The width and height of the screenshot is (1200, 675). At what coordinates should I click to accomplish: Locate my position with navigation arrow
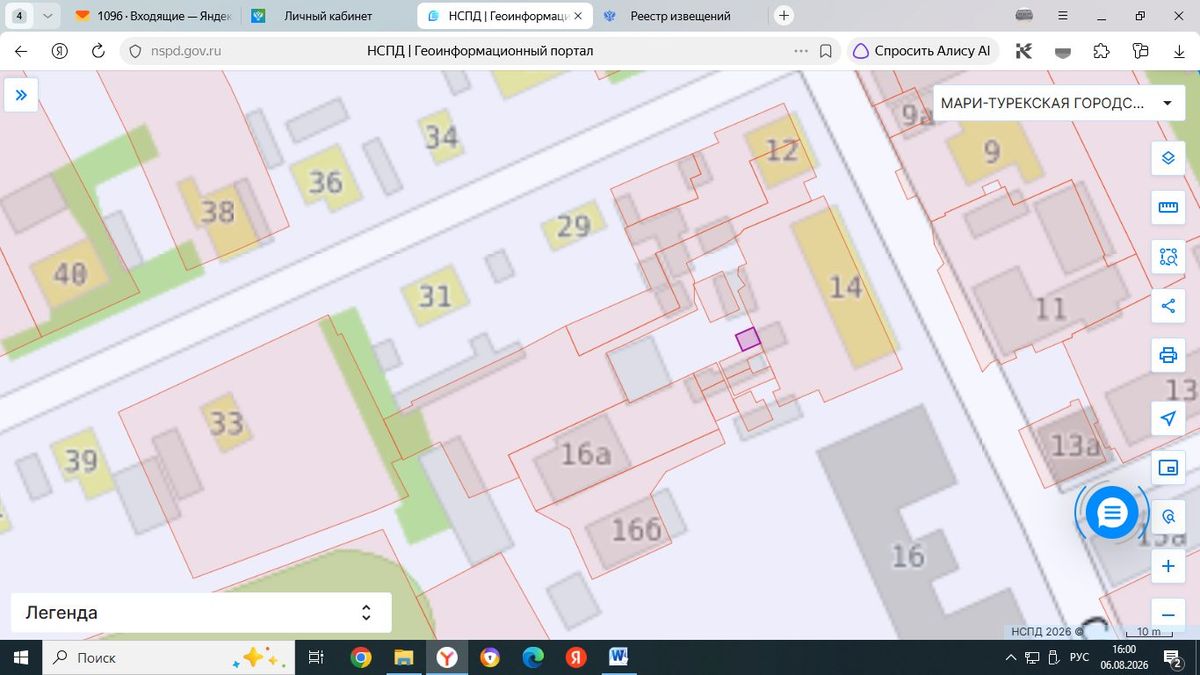point(1167,418)
